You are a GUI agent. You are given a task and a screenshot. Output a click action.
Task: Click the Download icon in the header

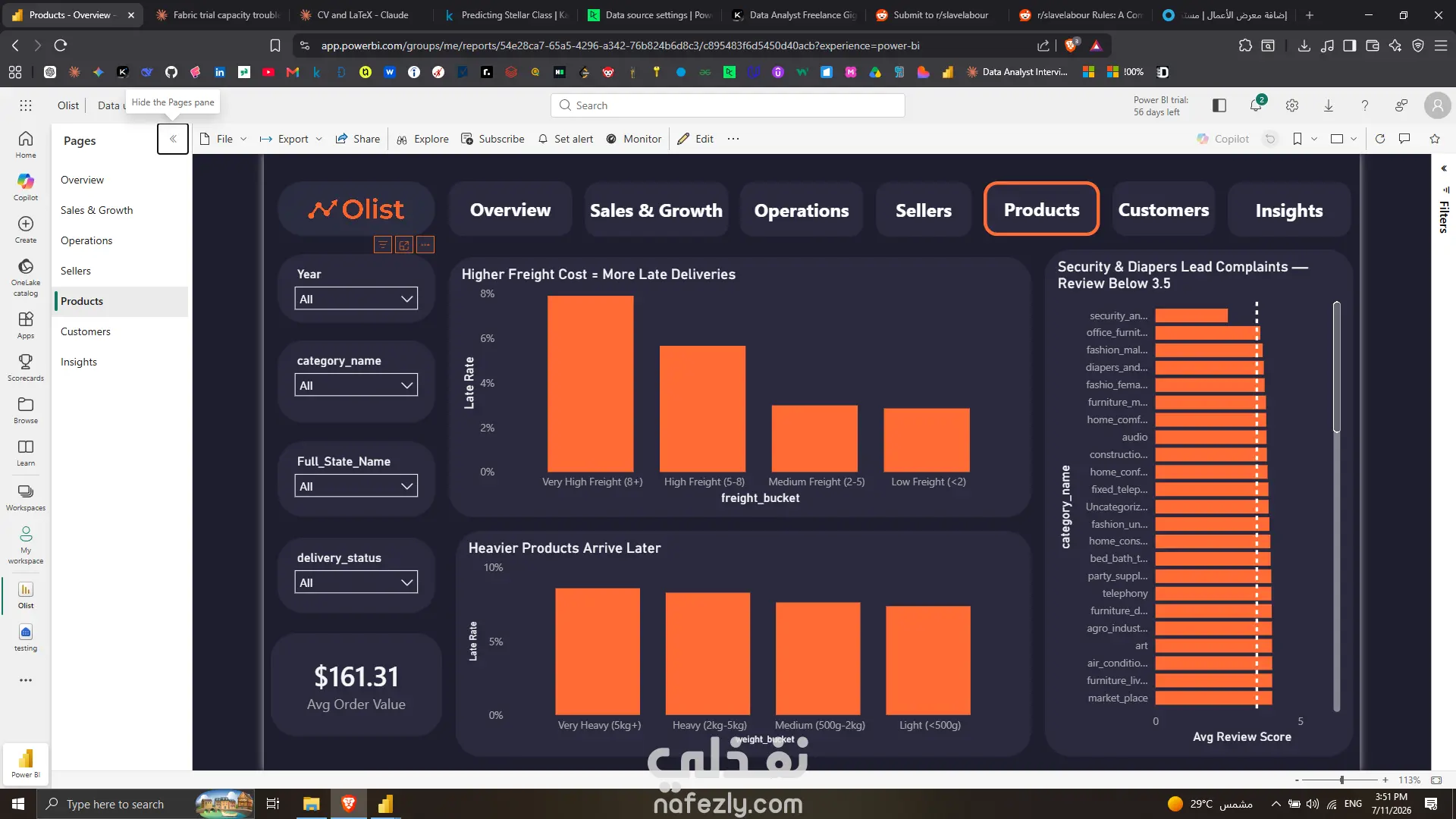(1329, 105)
